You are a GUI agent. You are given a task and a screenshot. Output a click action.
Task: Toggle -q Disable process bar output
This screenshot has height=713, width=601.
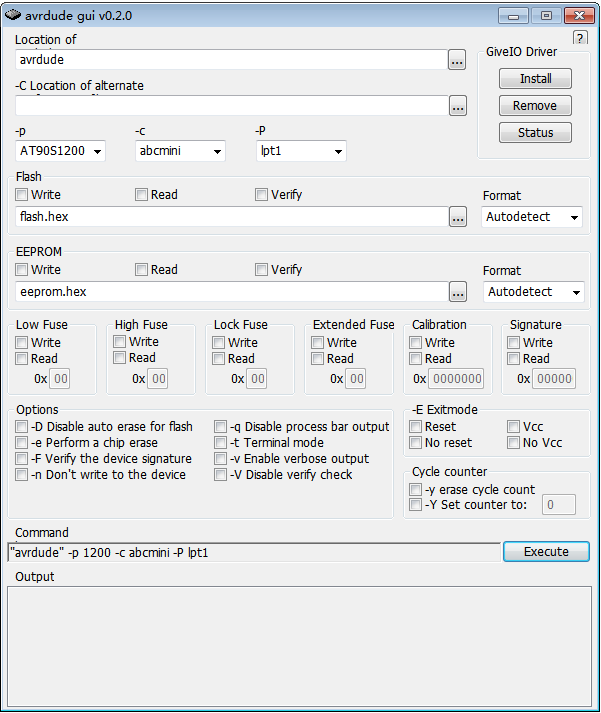click(x=220, y=427)
